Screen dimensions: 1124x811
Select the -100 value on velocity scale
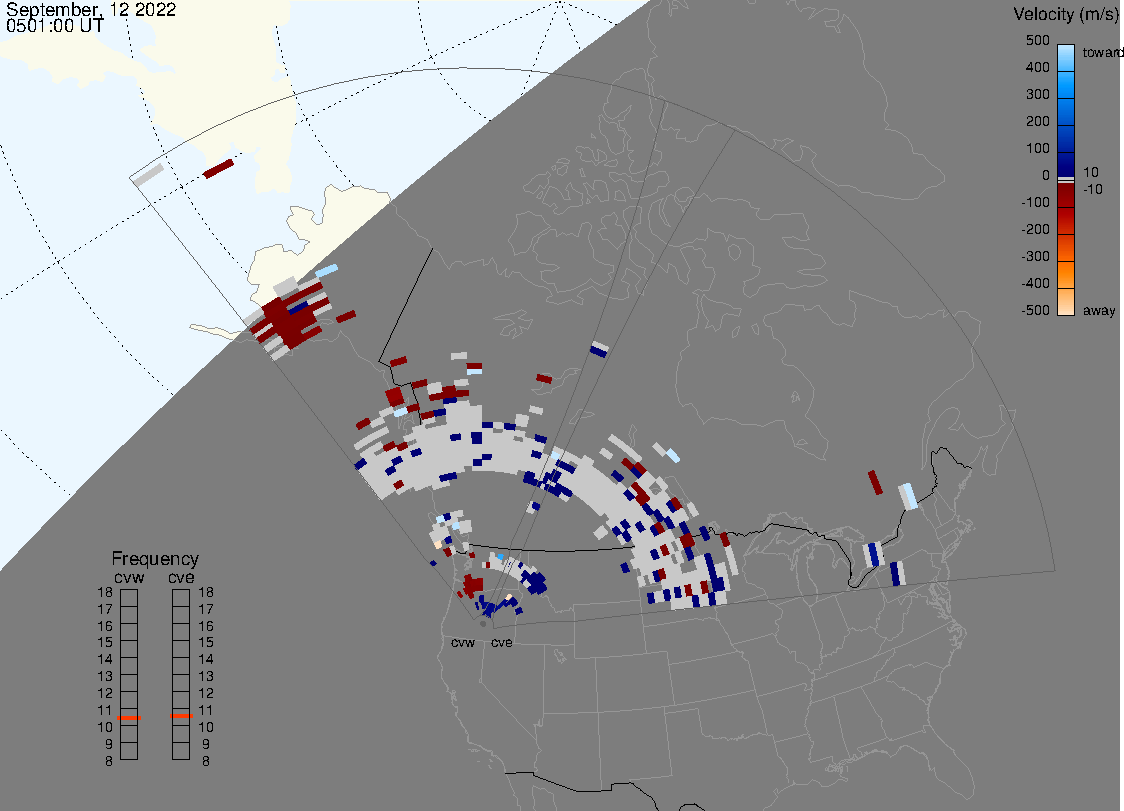click(x=1035, y=202)
